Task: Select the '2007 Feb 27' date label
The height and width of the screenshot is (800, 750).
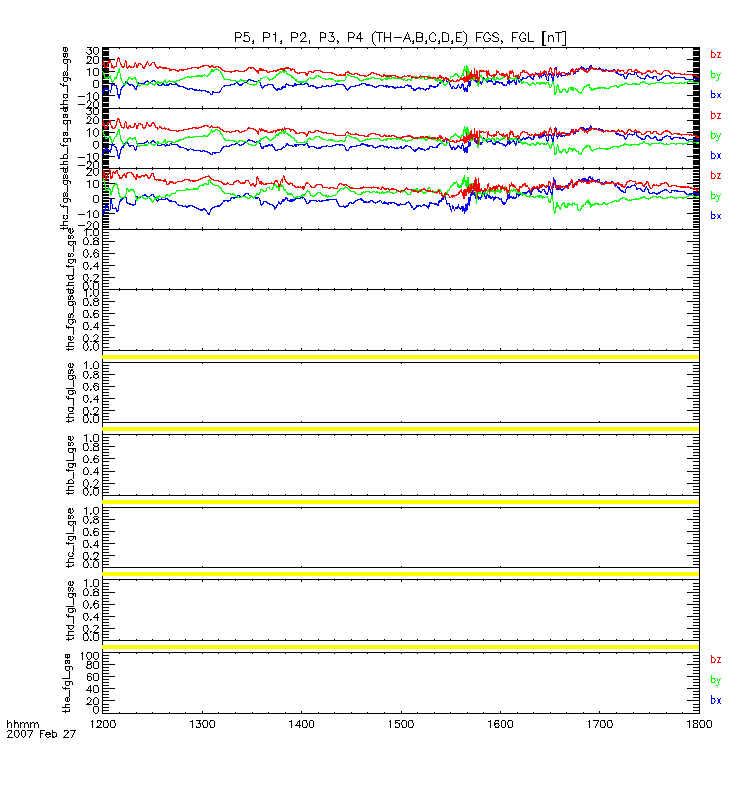Action: [x=41, y=734]
